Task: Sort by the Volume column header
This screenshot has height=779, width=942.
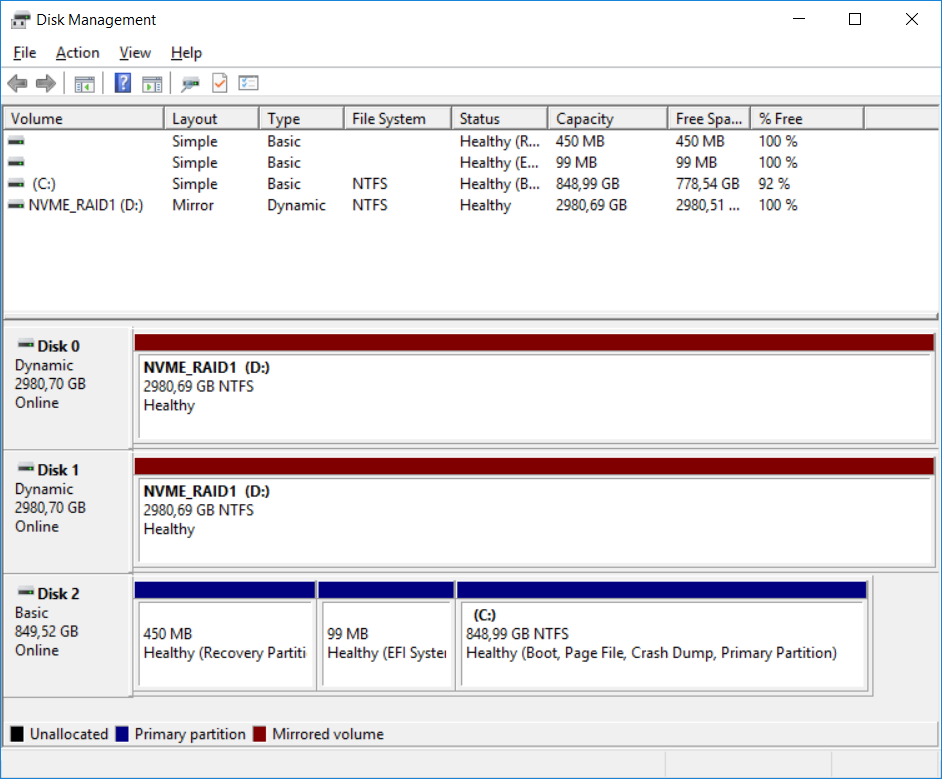Action: (84, 118)
